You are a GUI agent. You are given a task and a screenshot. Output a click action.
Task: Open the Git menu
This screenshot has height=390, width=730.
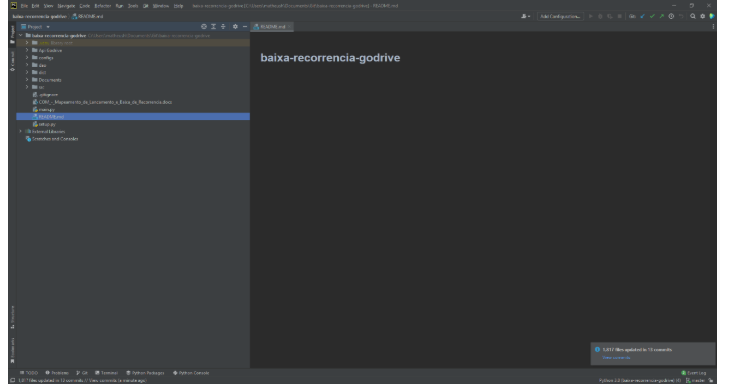click(146, 6)
